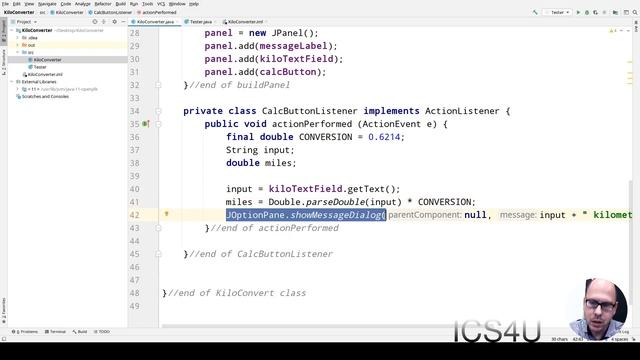Click the src breadcrumb in navigation bar
The width and height of the screenshot is (640, 360).
pos(42,13)
